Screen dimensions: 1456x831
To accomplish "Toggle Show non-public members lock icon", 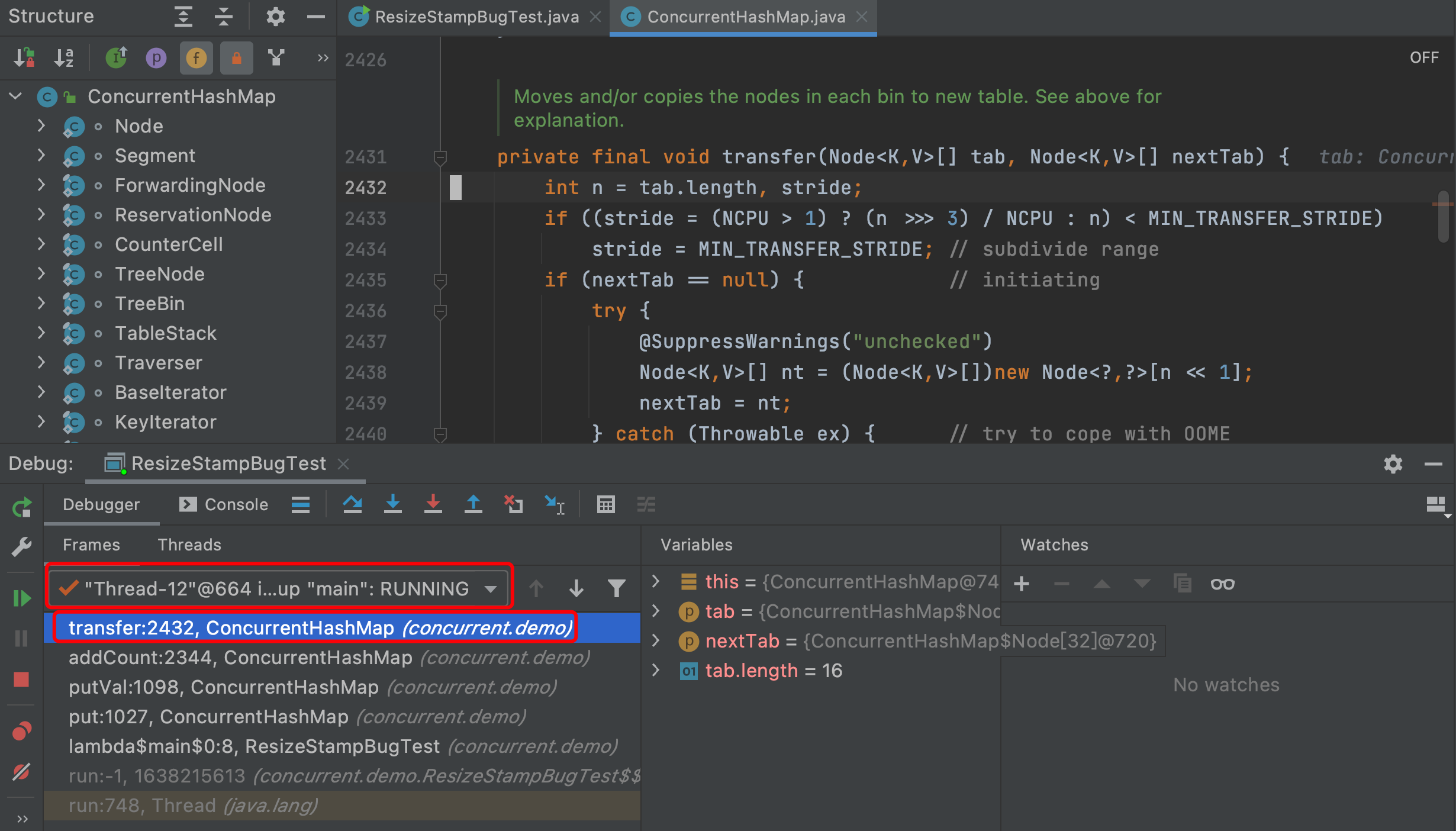I will click(237, 57).
